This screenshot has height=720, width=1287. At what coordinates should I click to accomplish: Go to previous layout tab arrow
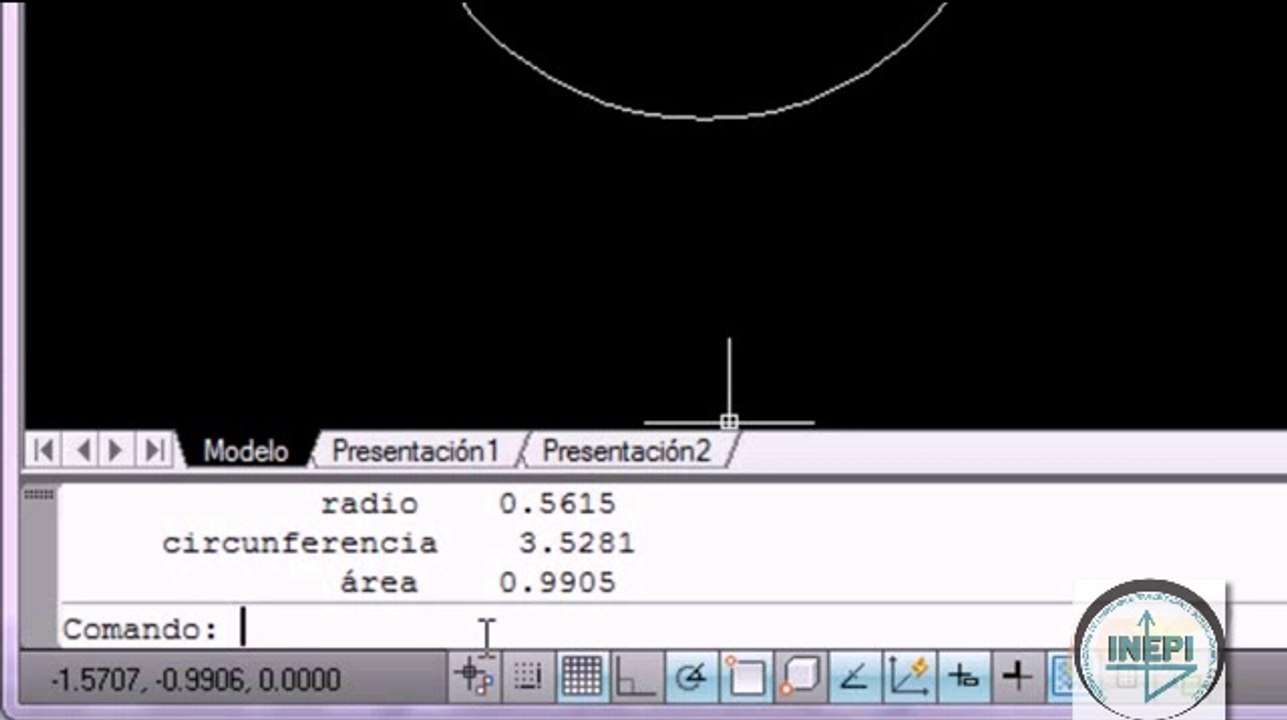tap(82, 450)
